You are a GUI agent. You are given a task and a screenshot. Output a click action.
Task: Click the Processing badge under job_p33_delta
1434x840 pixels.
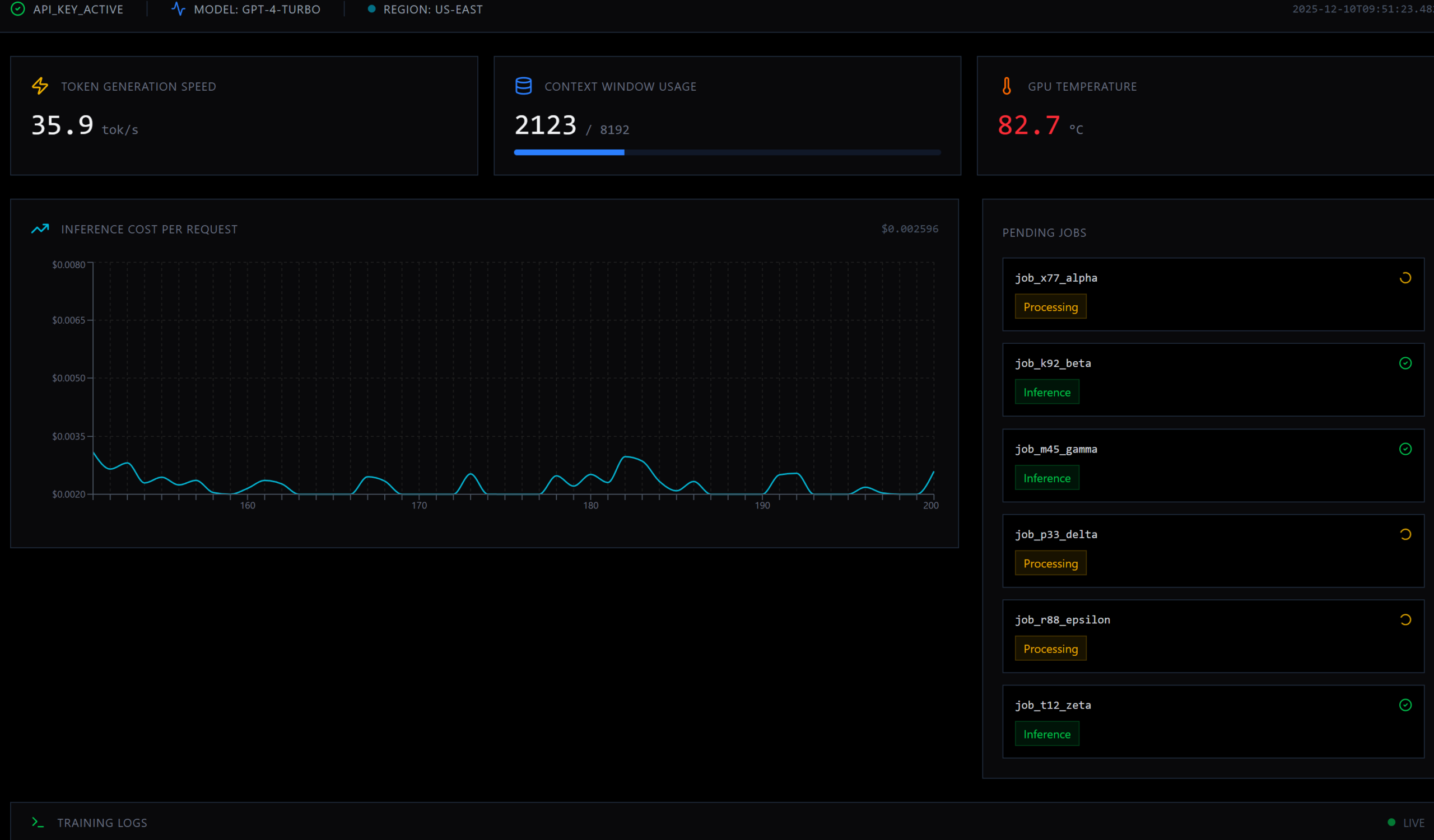(x=1050, y=563)
